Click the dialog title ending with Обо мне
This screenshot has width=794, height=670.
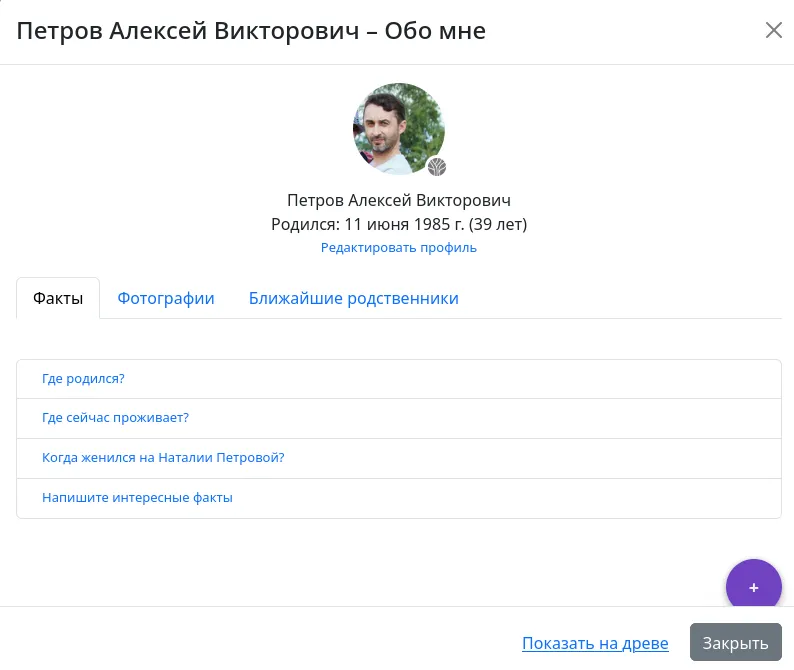point(251,31)
